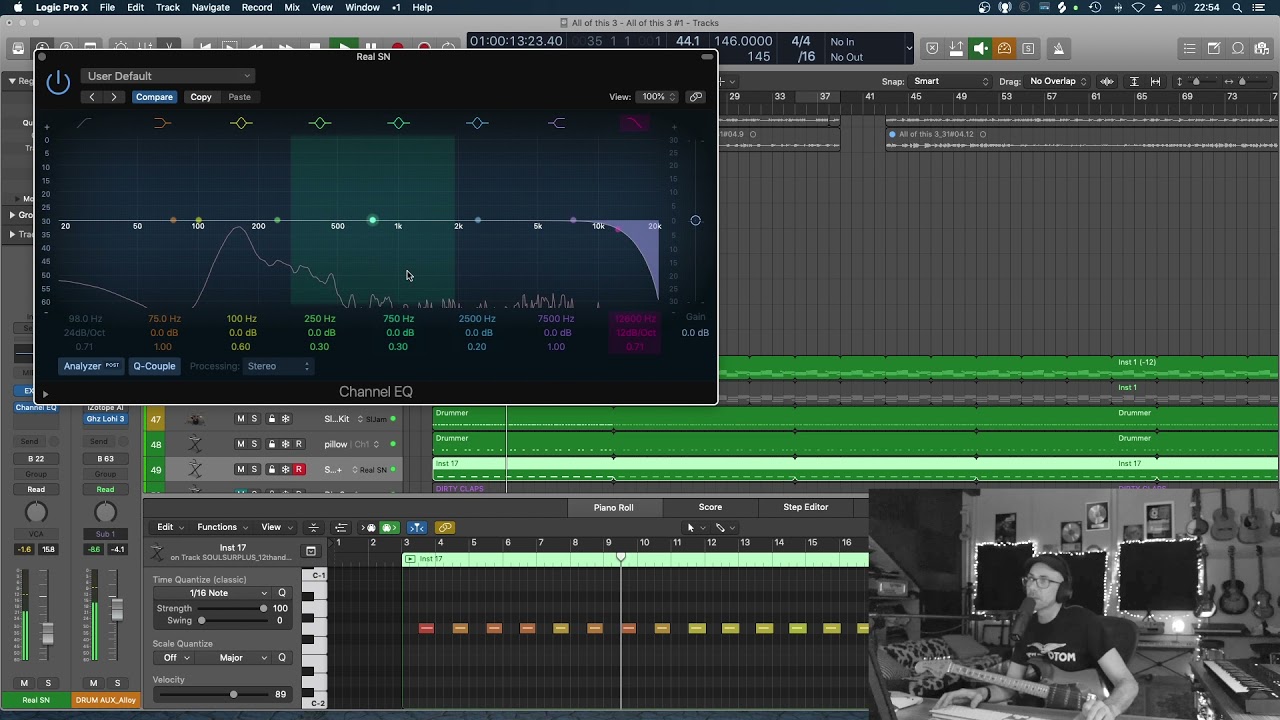Toggle lock on track 48
Viewport: 1280px width, 720px height.
(271, 444)
